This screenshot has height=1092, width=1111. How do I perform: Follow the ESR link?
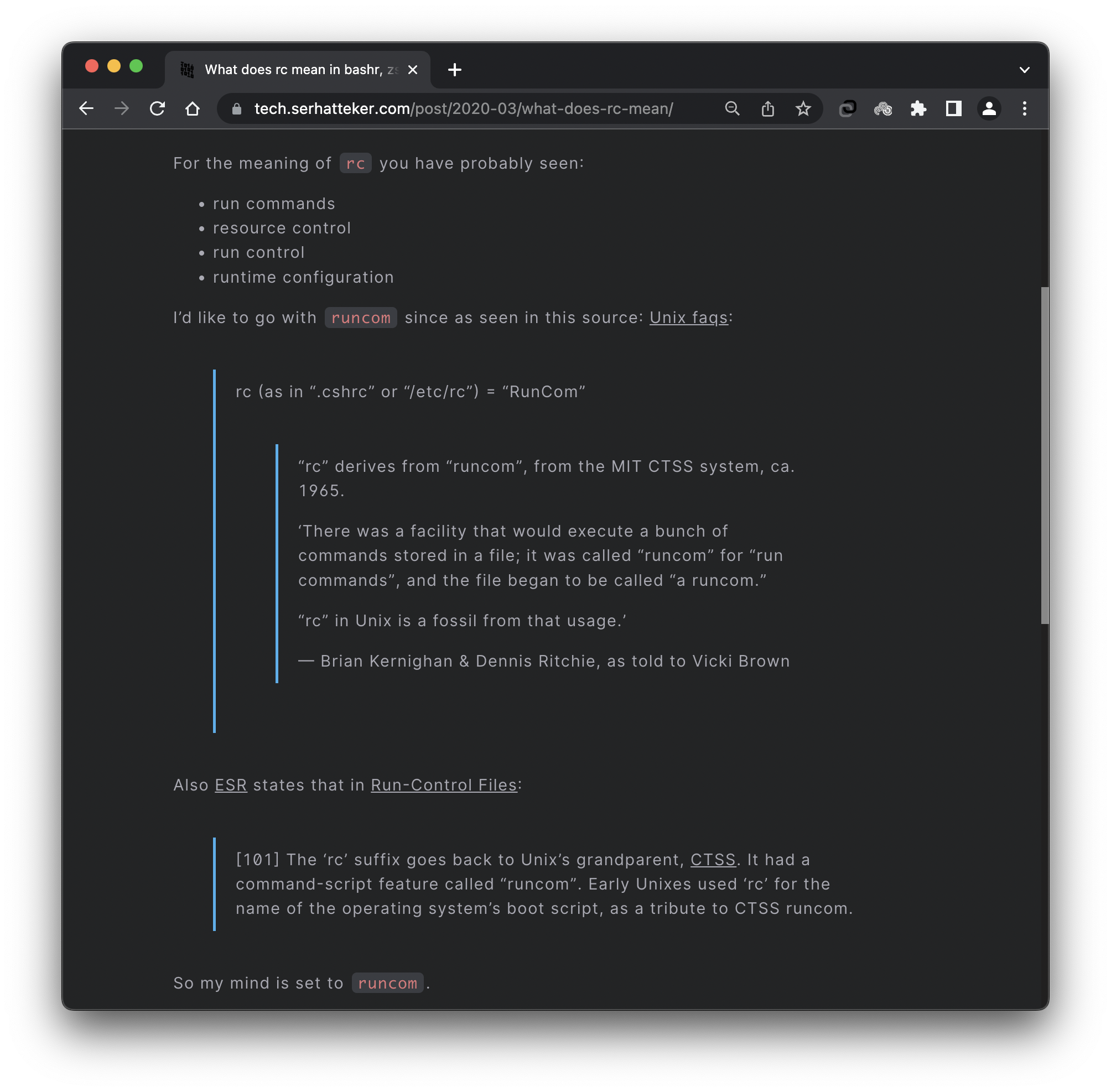pyautogui.click(x=231, y=785)
